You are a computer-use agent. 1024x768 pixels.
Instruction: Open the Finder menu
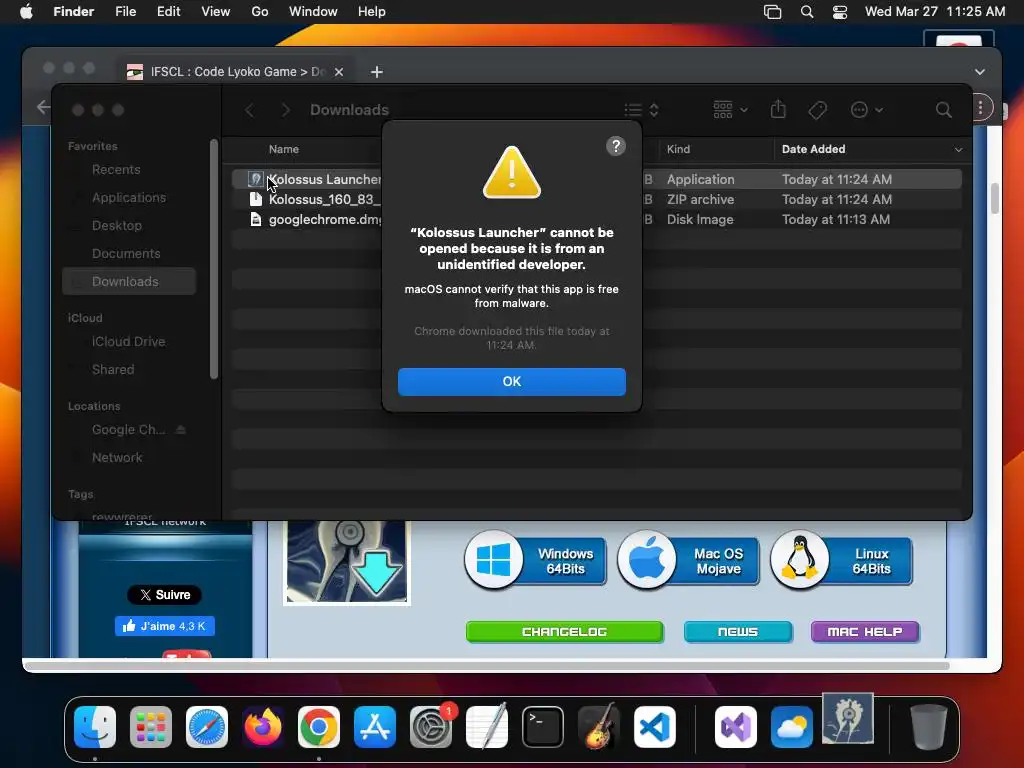coord(74,12)
